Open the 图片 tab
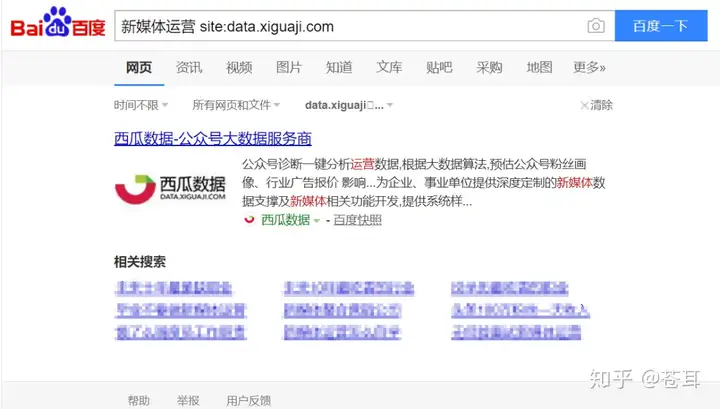 (x=289, y=67)
